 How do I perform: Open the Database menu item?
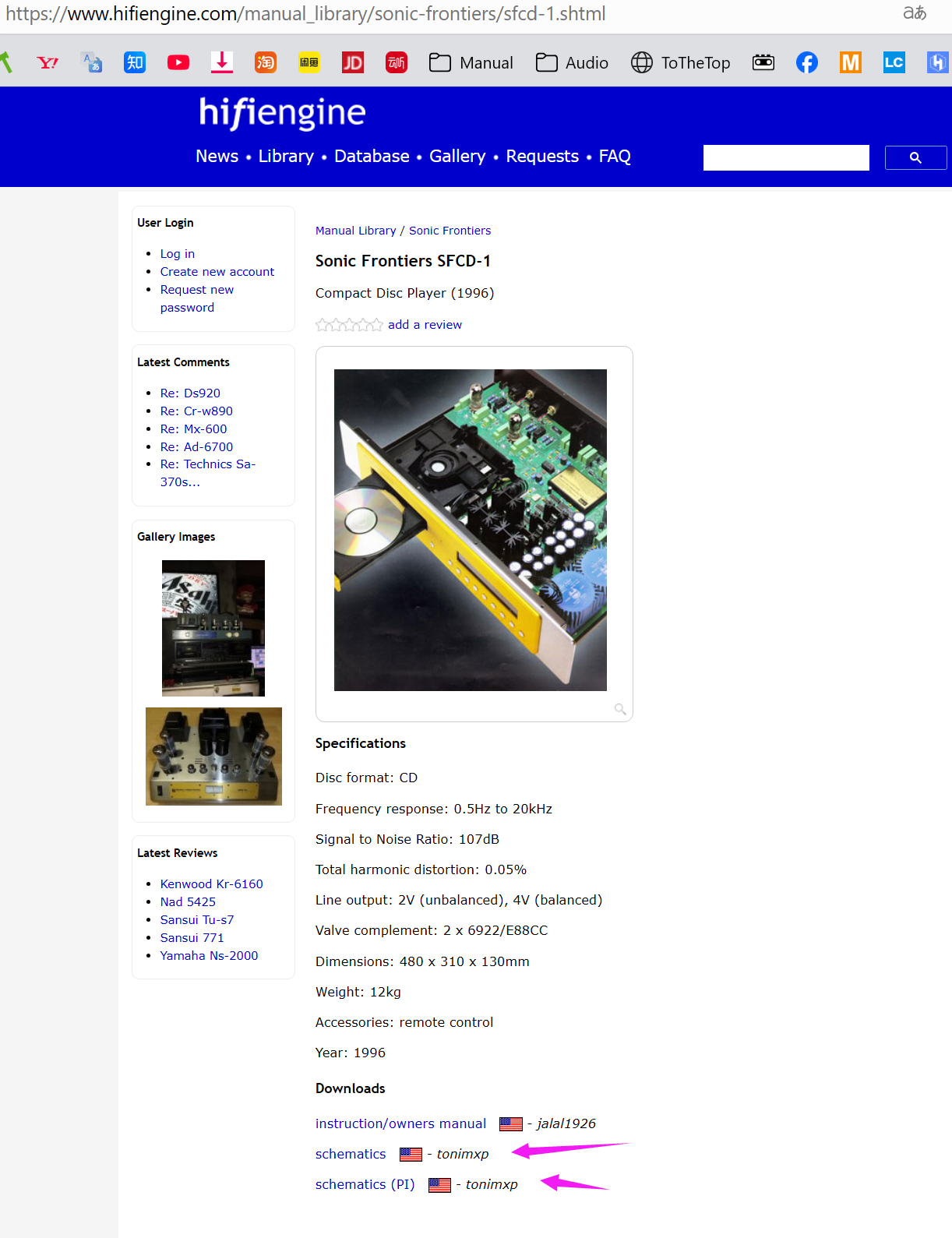[372, 157]
